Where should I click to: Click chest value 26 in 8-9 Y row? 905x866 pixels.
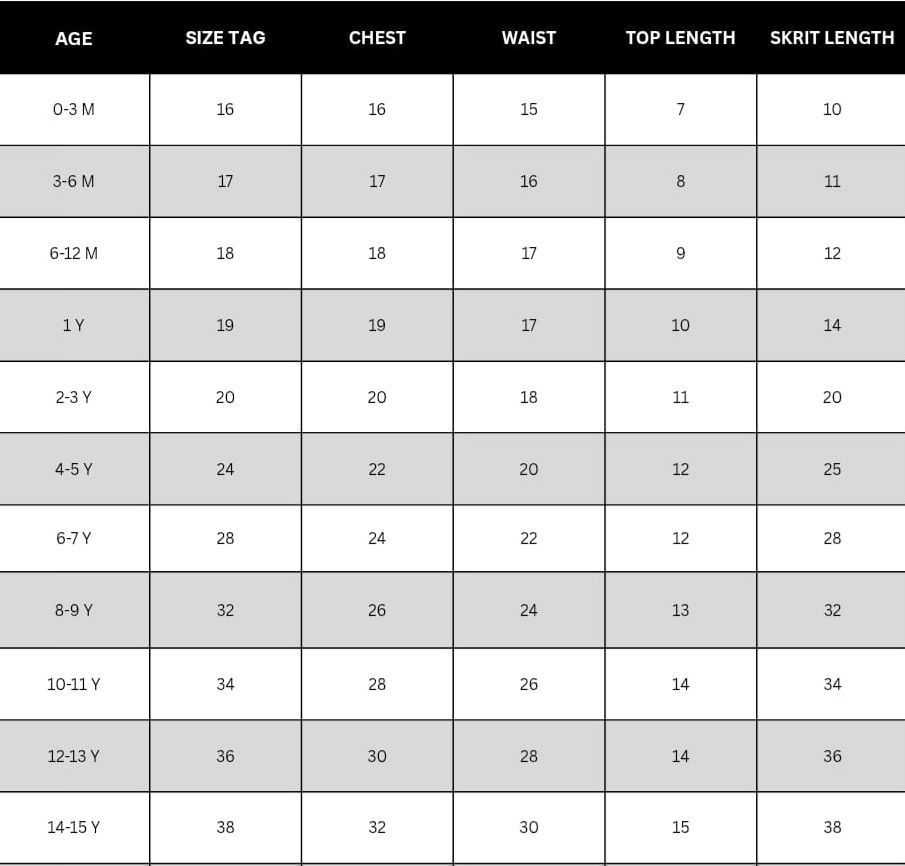point(377,610)
